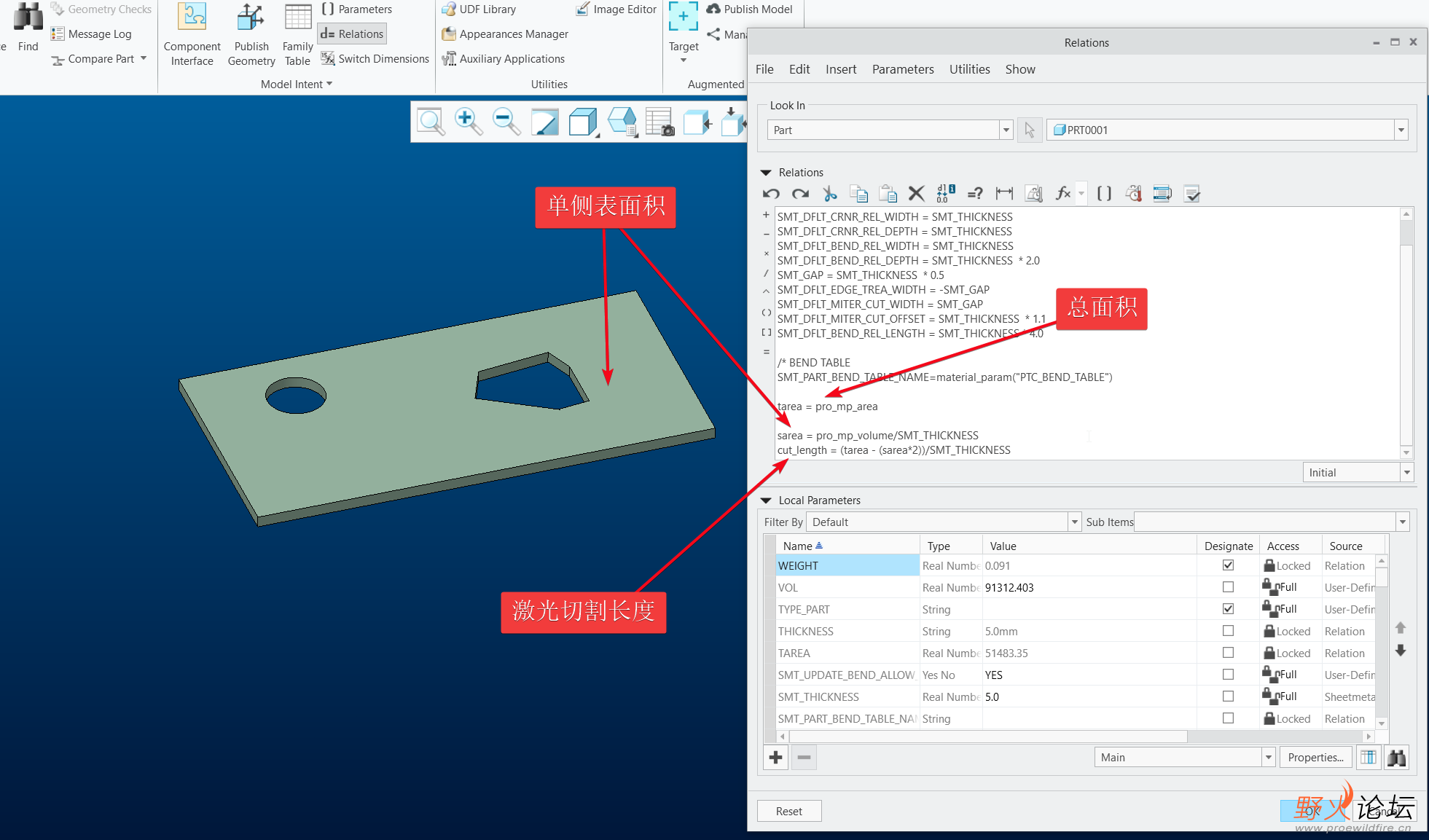Click the delete X icon in Relations toolbar
1429x840 pixels.
(916, 194)
